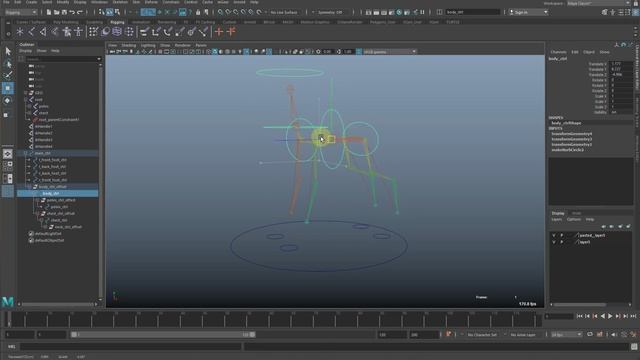Screen dimensions: 640x360
Task: Click the Open Scene folder icon
Action: coord(56,12)
